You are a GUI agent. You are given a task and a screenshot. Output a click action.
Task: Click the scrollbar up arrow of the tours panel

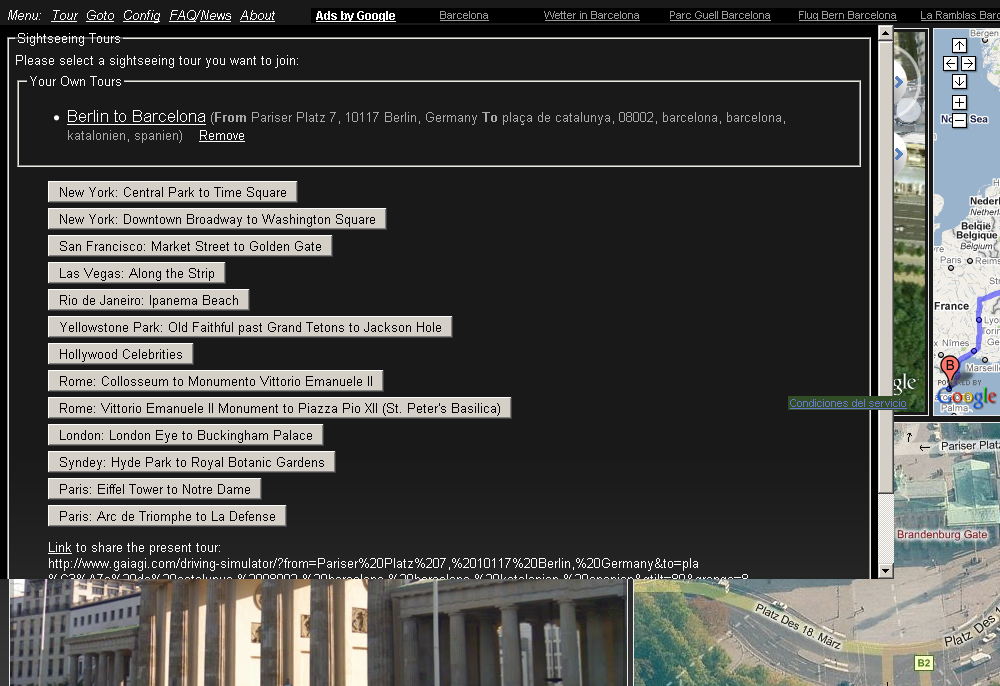tap(885, 33)
